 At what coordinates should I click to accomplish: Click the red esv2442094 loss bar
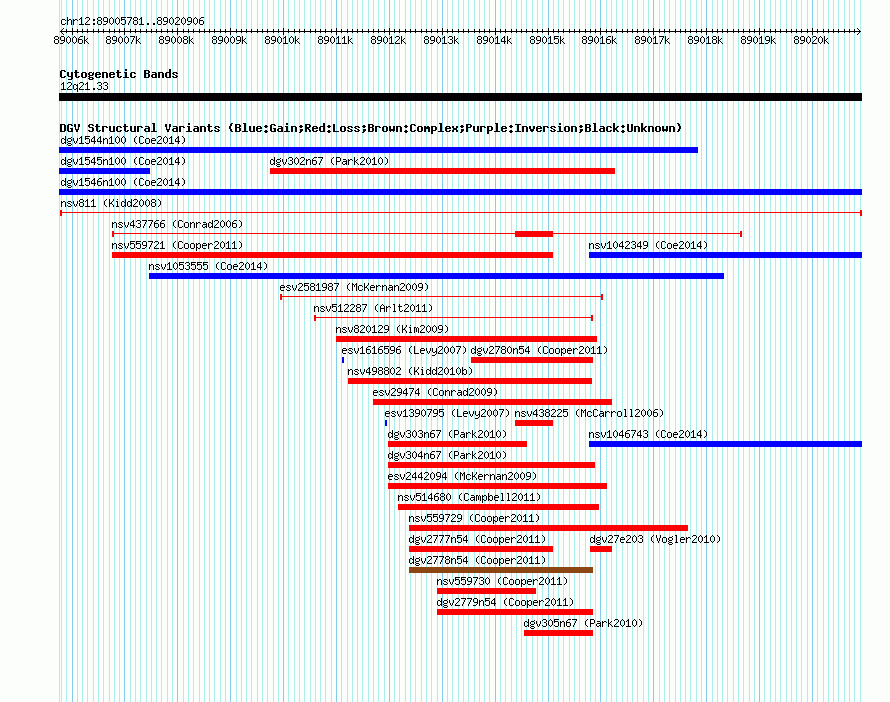497,486
